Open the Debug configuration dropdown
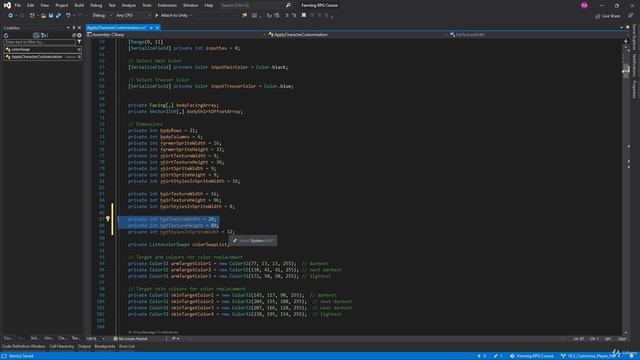 tap(102, 16)
